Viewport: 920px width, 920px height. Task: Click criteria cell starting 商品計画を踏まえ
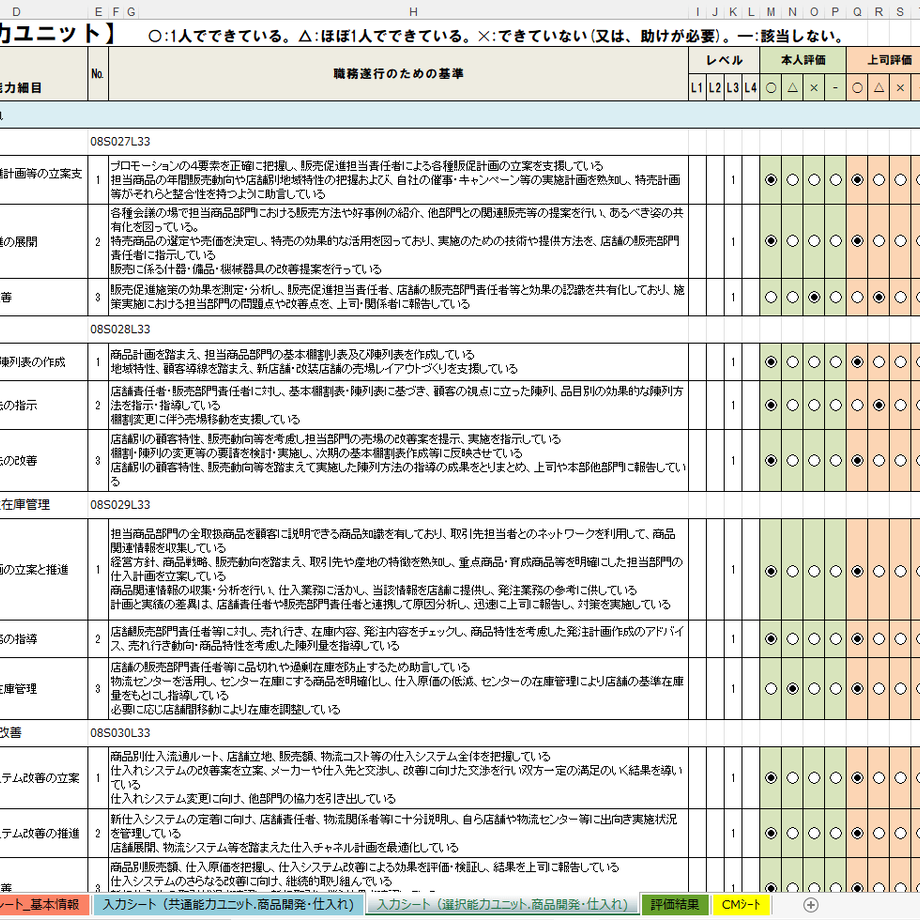tap(398, 362)
